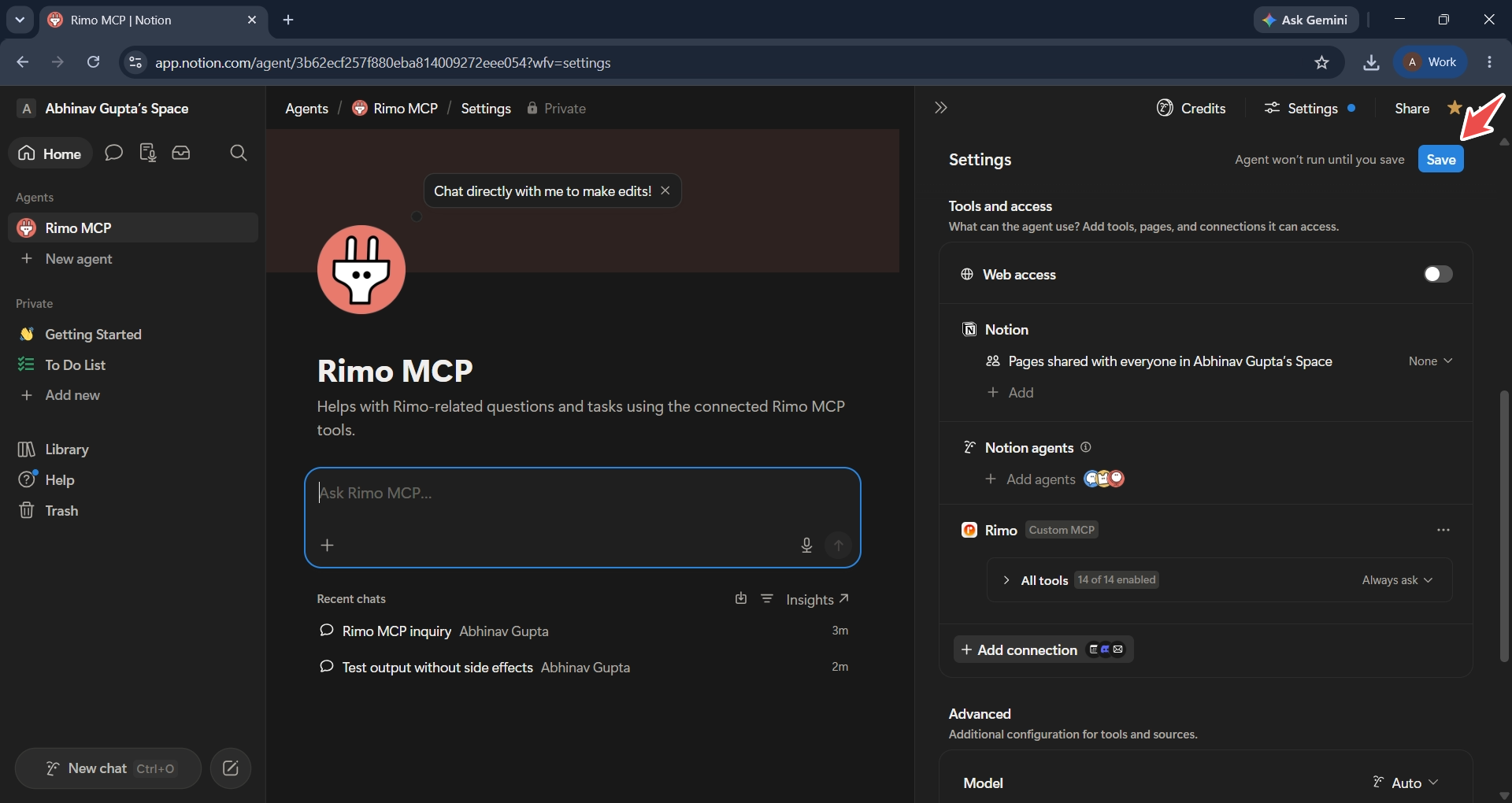Select Rimo MCP agent in sidebar
Viewport: 1512px width, 803px height.
133,228
